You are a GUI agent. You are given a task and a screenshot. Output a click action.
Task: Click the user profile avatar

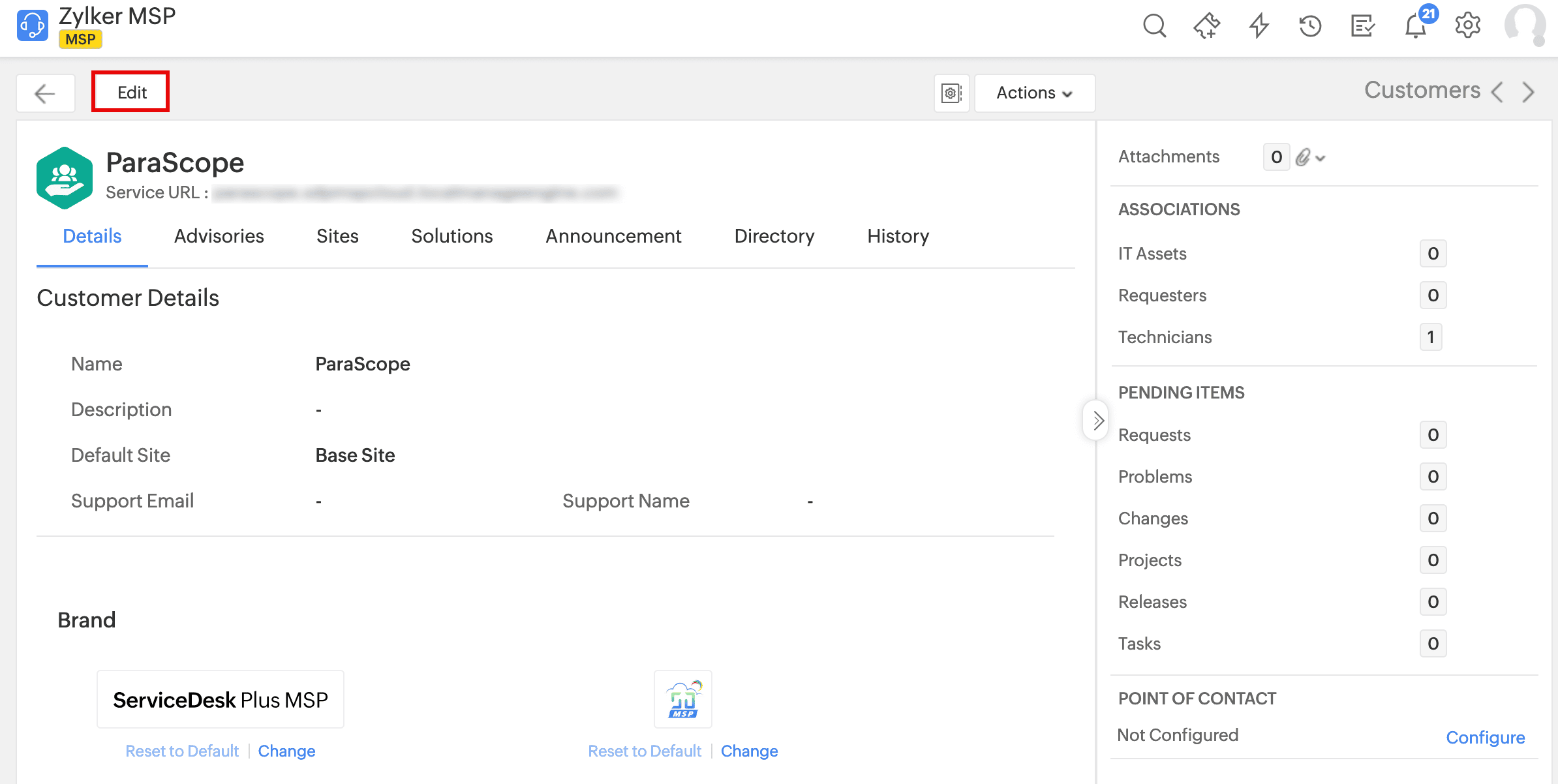1524,26
